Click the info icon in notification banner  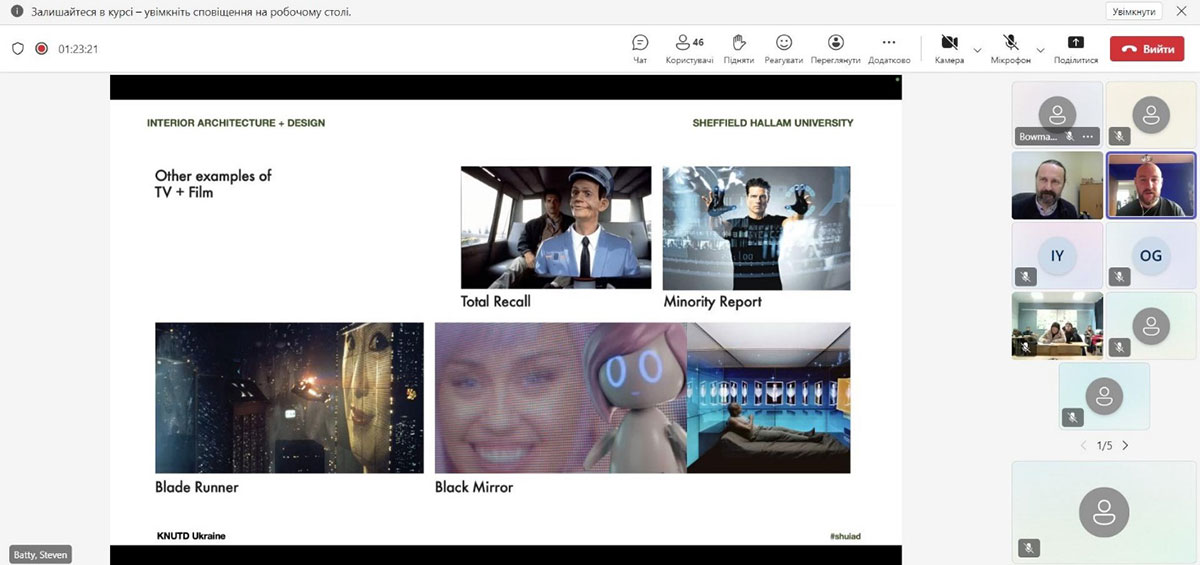click(x=17, y=12)
